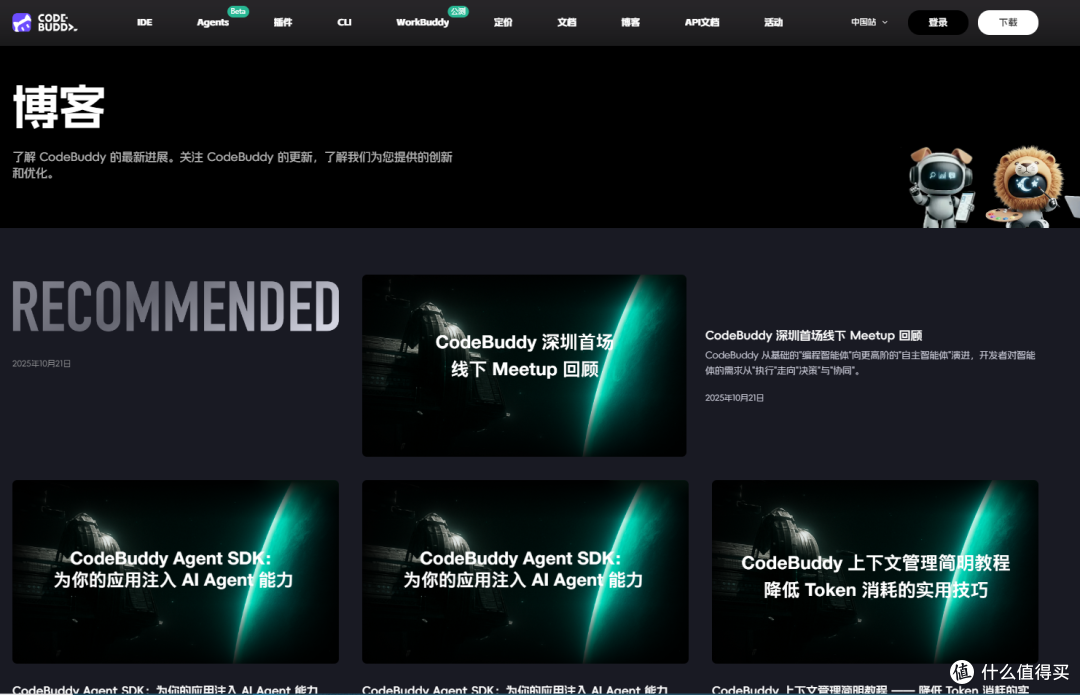
Task: Click the CodeBuddy logo in the header
Action: click(x=45, y=23)
